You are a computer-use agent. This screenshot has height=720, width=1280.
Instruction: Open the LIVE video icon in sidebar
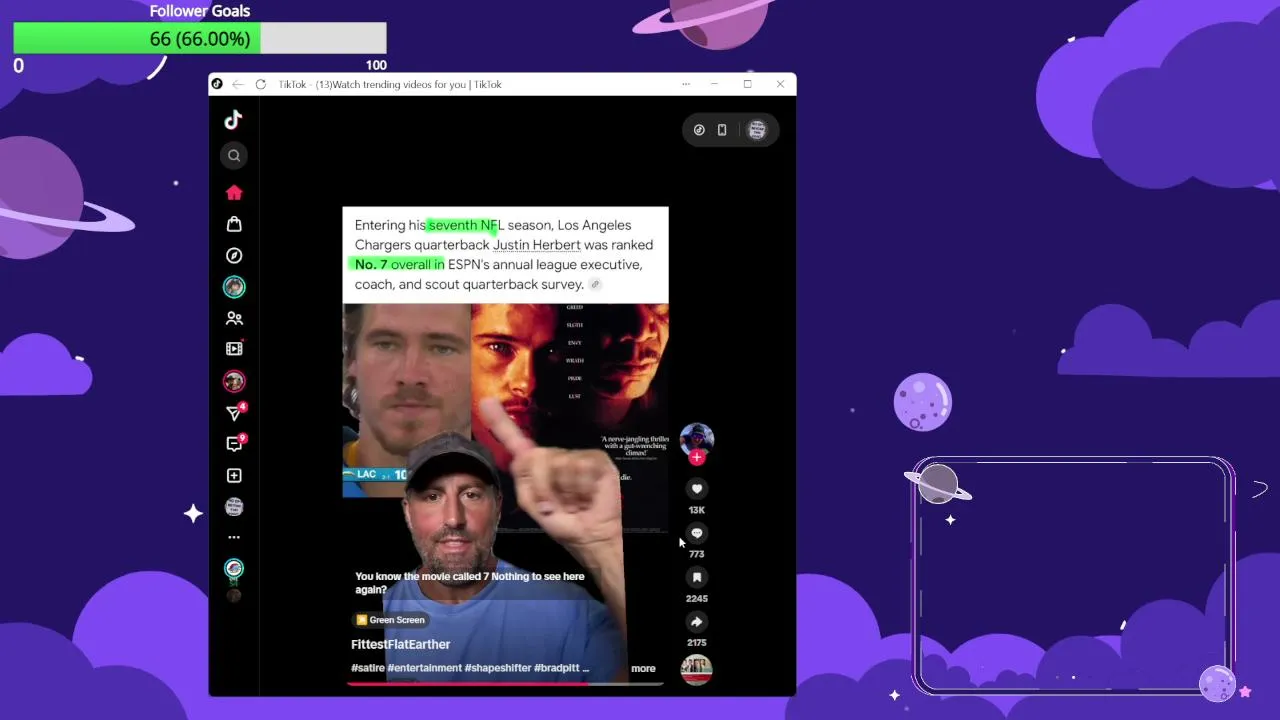click(x=234, y=348)
